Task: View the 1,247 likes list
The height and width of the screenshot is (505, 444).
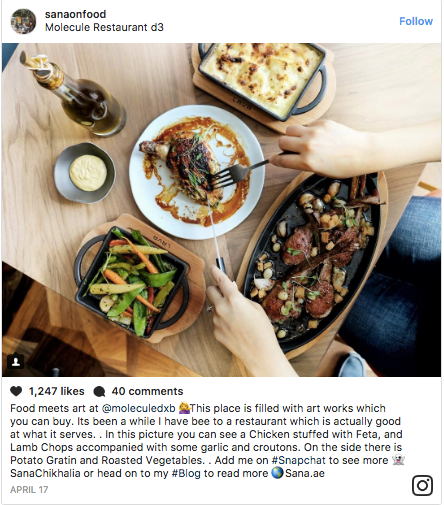Action: coord(56,391)
